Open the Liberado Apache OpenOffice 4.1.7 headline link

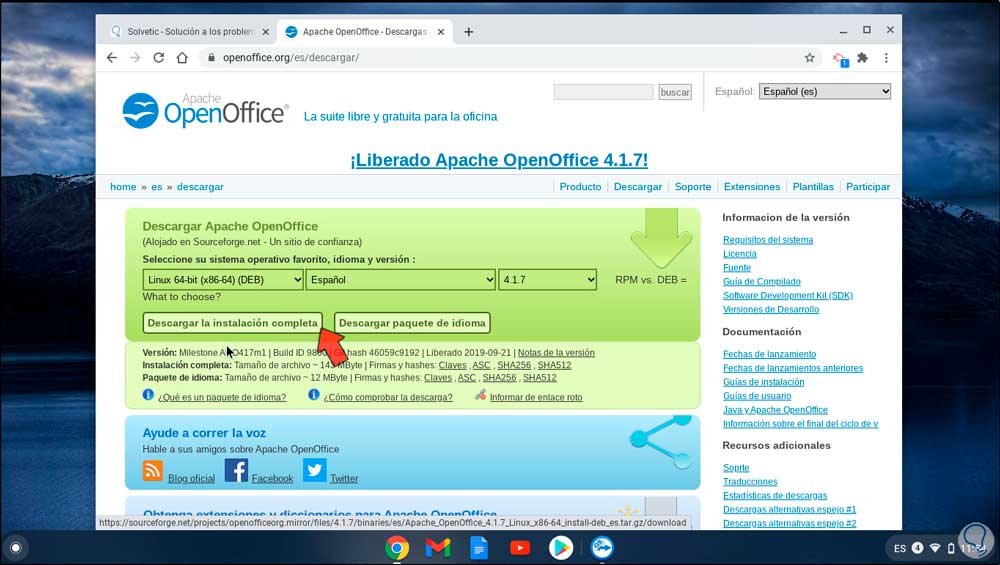tap(499, 160)
